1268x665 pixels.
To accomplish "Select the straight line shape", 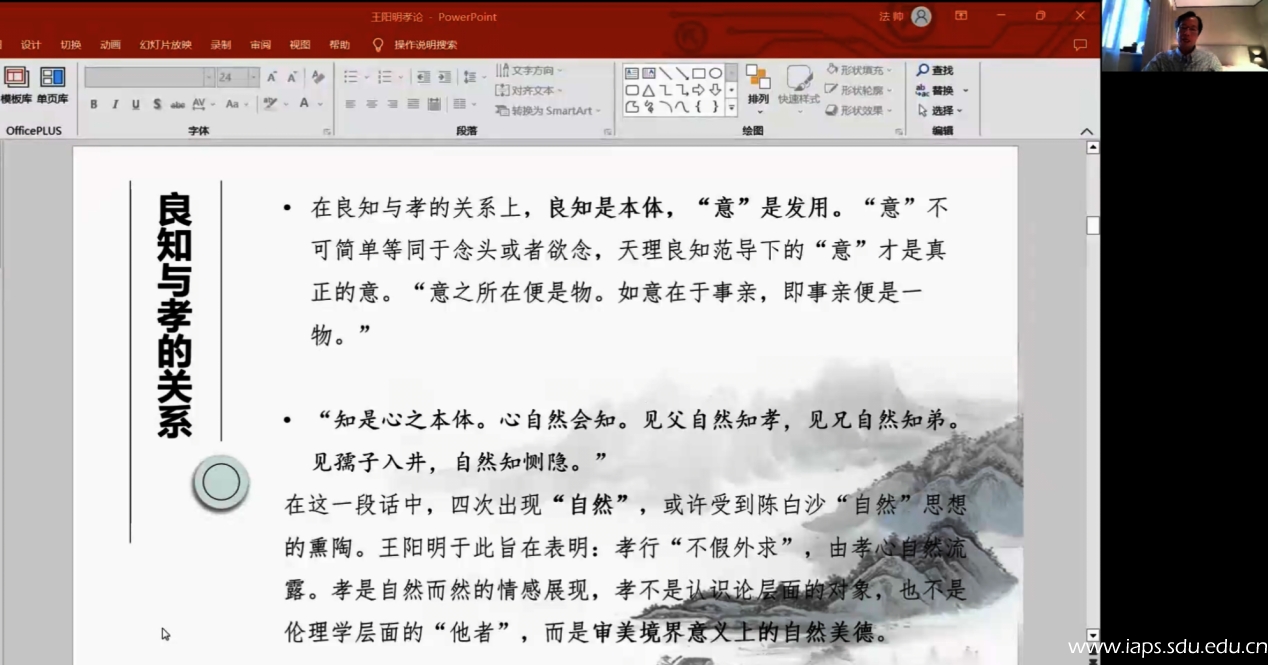I will pyautogui.click(x=666, y=73).
